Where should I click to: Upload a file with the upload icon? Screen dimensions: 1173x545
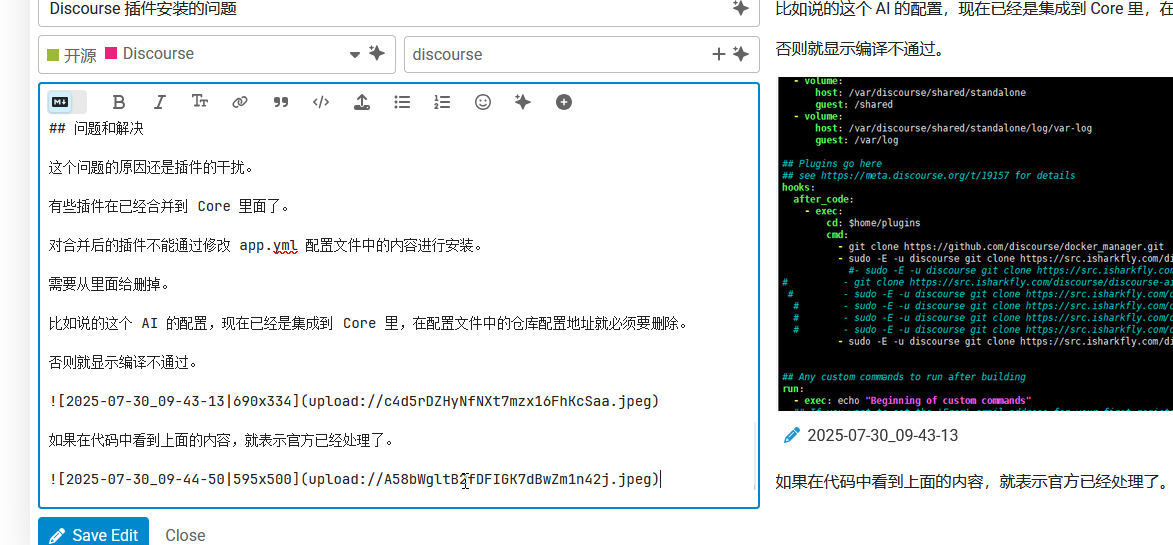(361, 102)
